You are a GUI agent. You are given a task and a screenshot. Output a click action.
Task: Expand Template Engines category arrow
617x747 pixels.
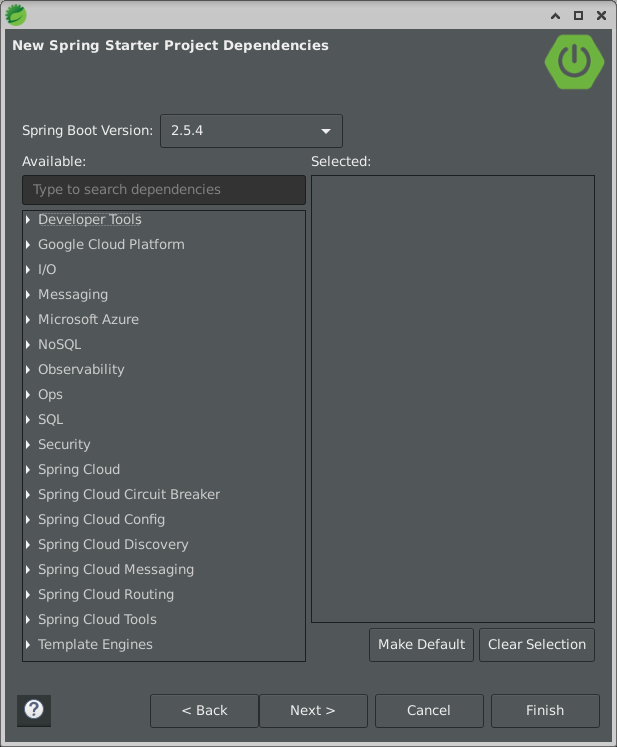tap(28, 645)
